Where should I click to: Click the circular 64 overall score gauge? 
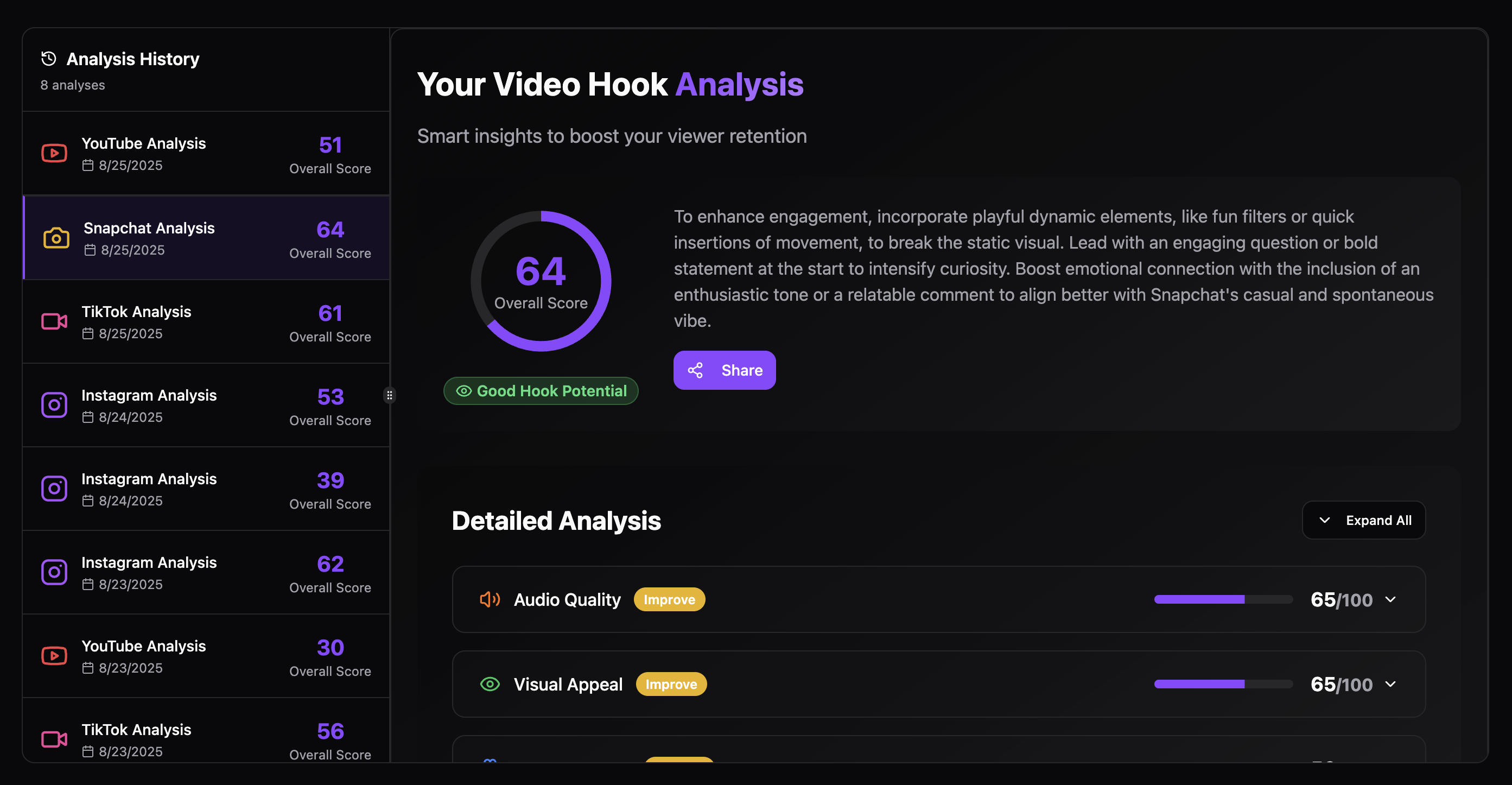(x=541, y=281)
